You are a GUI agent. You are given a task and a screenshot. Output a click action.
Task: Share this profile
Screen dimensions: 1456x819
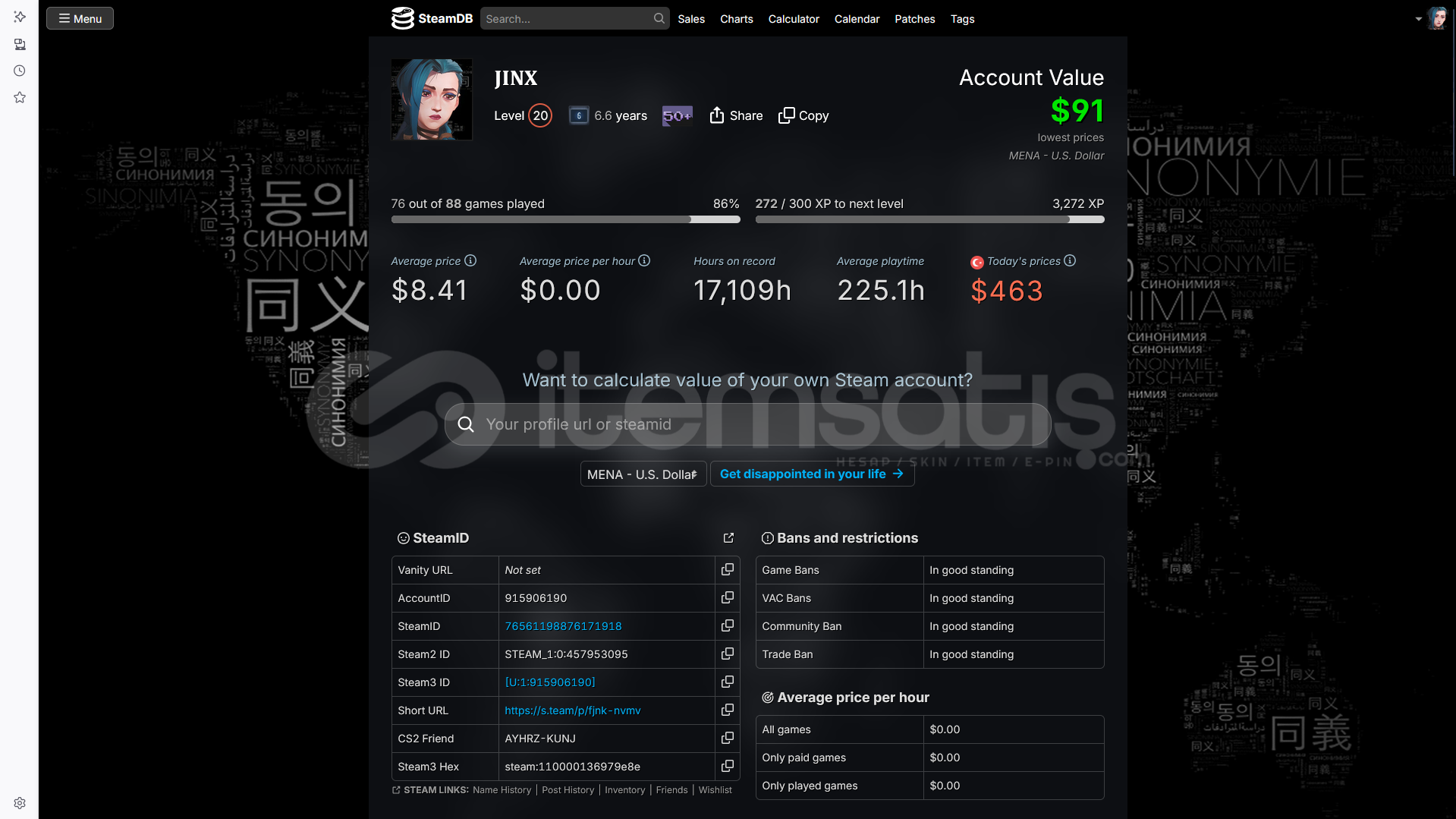point(736,115)
